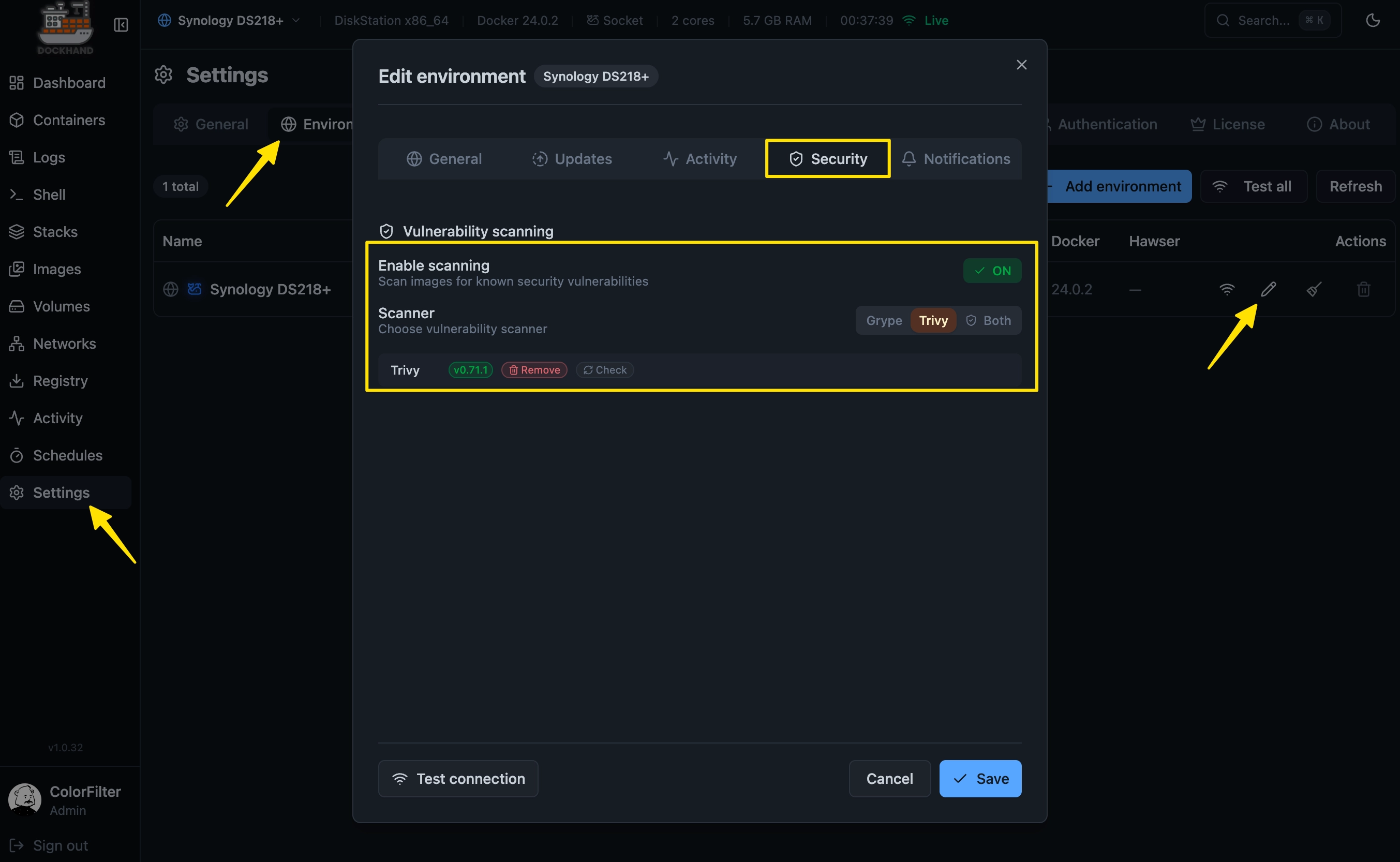Click Add environment button
The image size is (1400, 862).
1119,186
